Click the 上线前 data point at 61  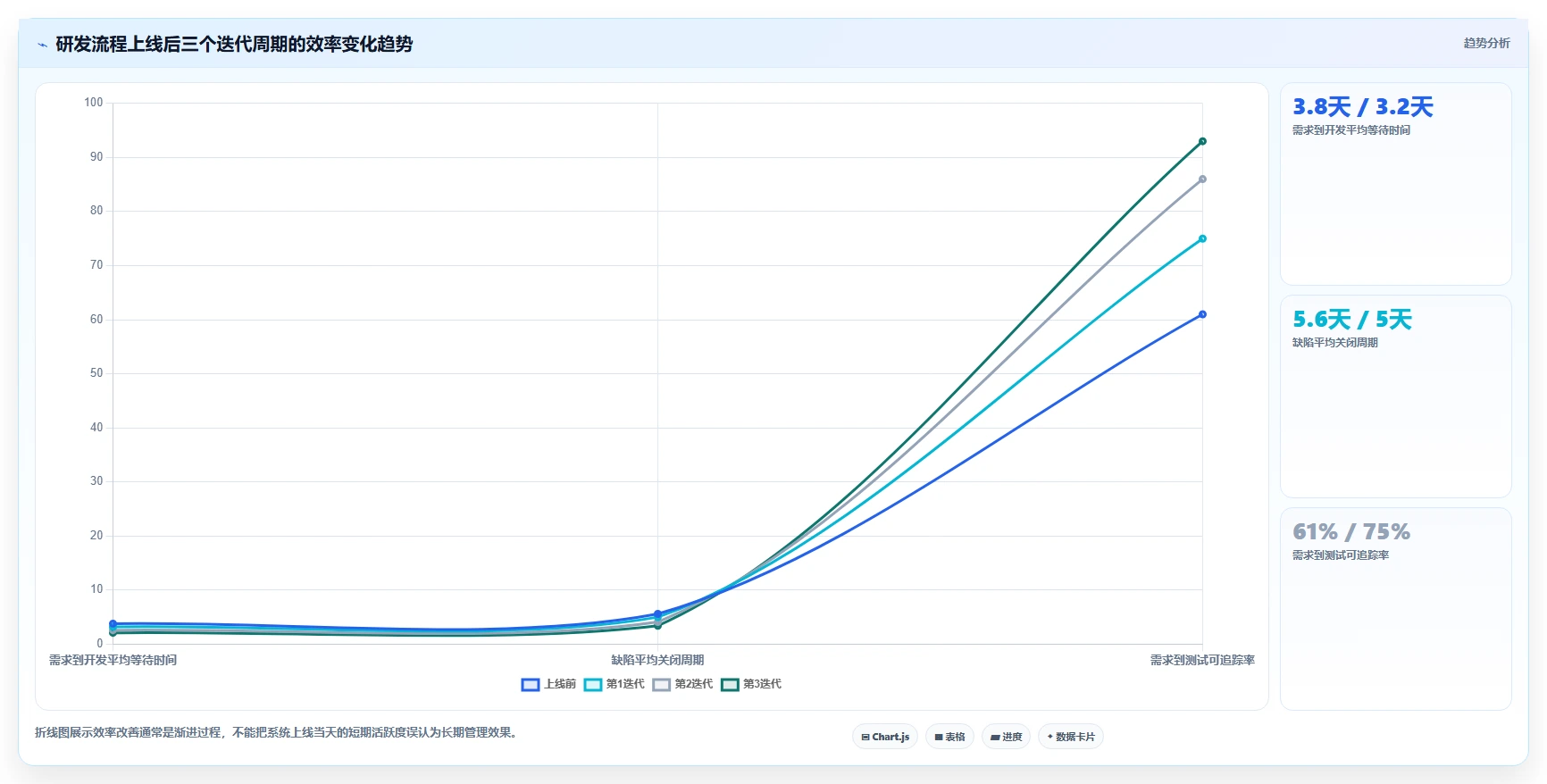pos(1202,314)
